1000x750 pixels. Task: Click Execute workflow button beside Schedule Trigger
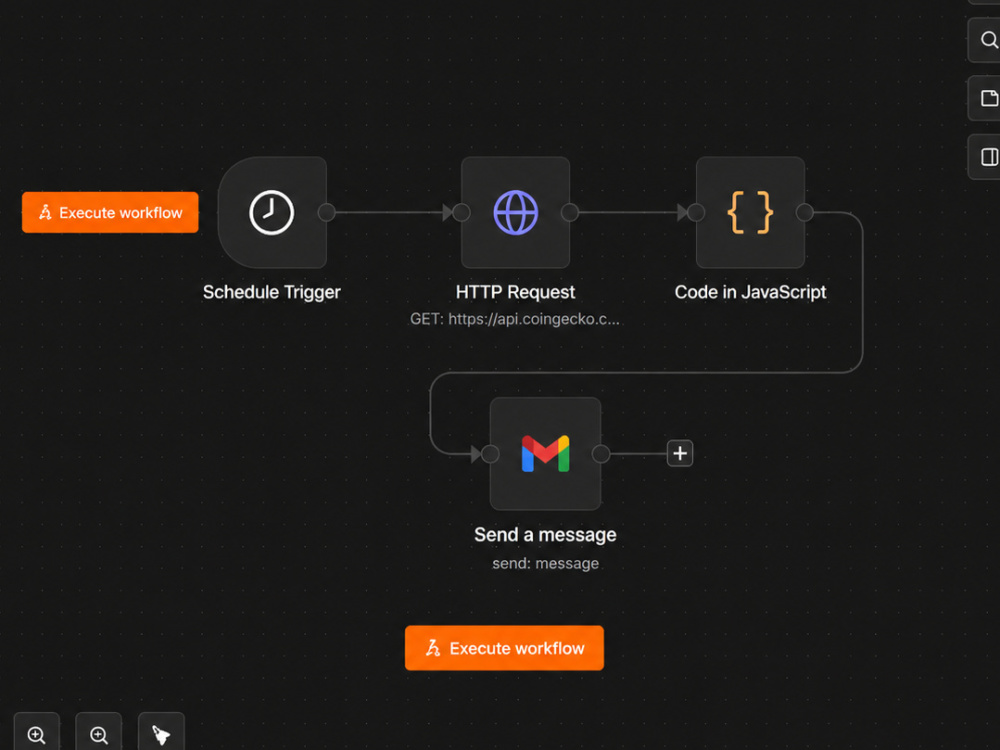click(x=110, y=212)
